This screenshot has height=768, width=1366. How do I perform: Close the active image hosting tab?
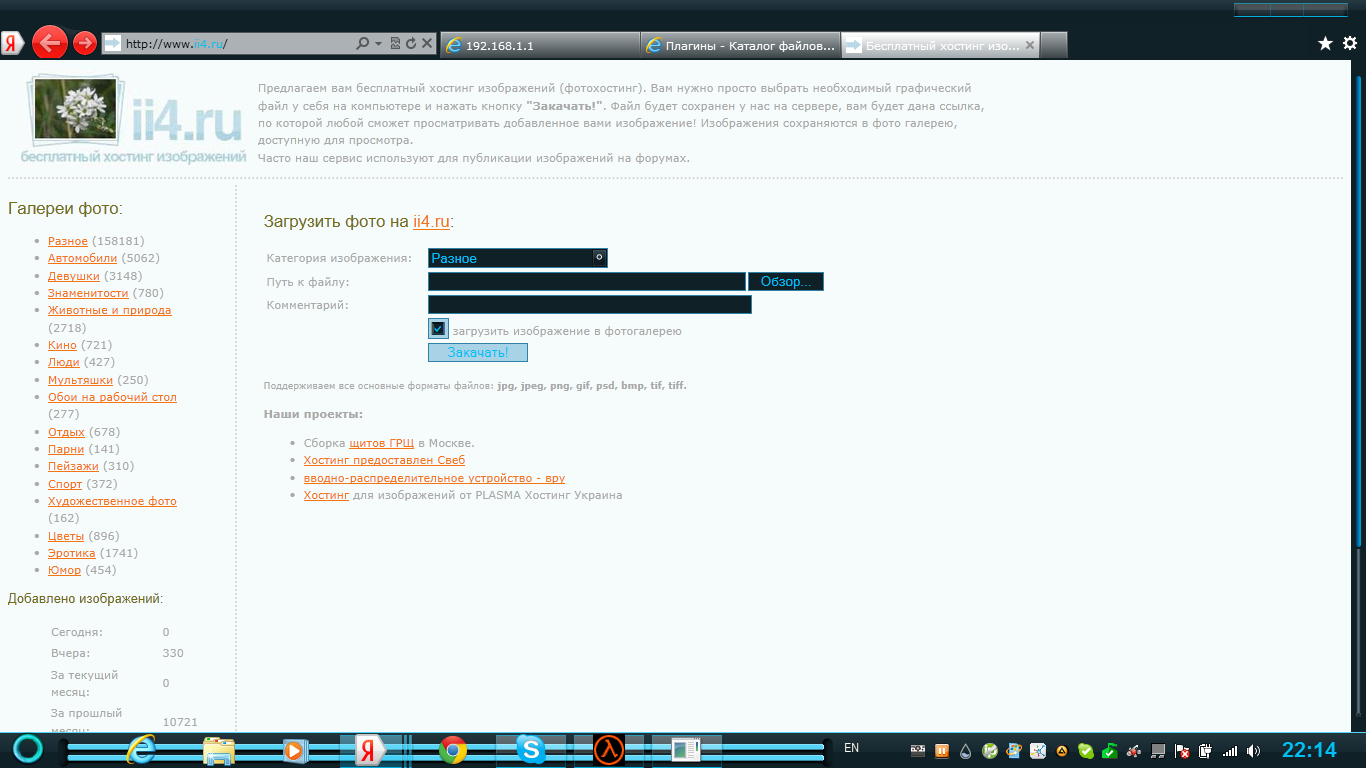[x=1031, y=45]
